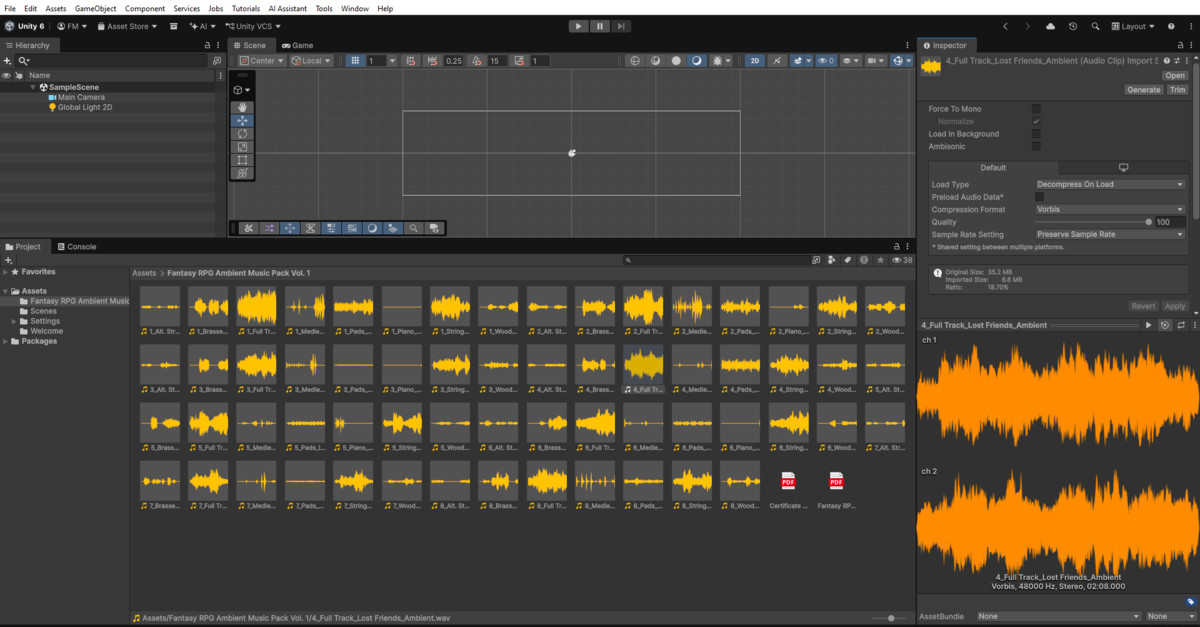Switch to the Game tab
The width and height of the screenshot is (1200, 627).
tap(297, 45)
